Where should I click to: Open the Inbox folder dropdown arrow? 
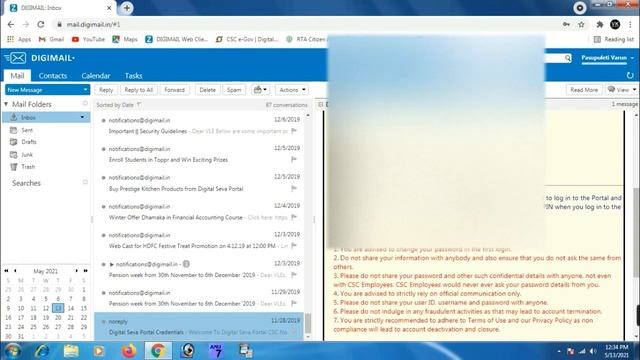point(82,118)
